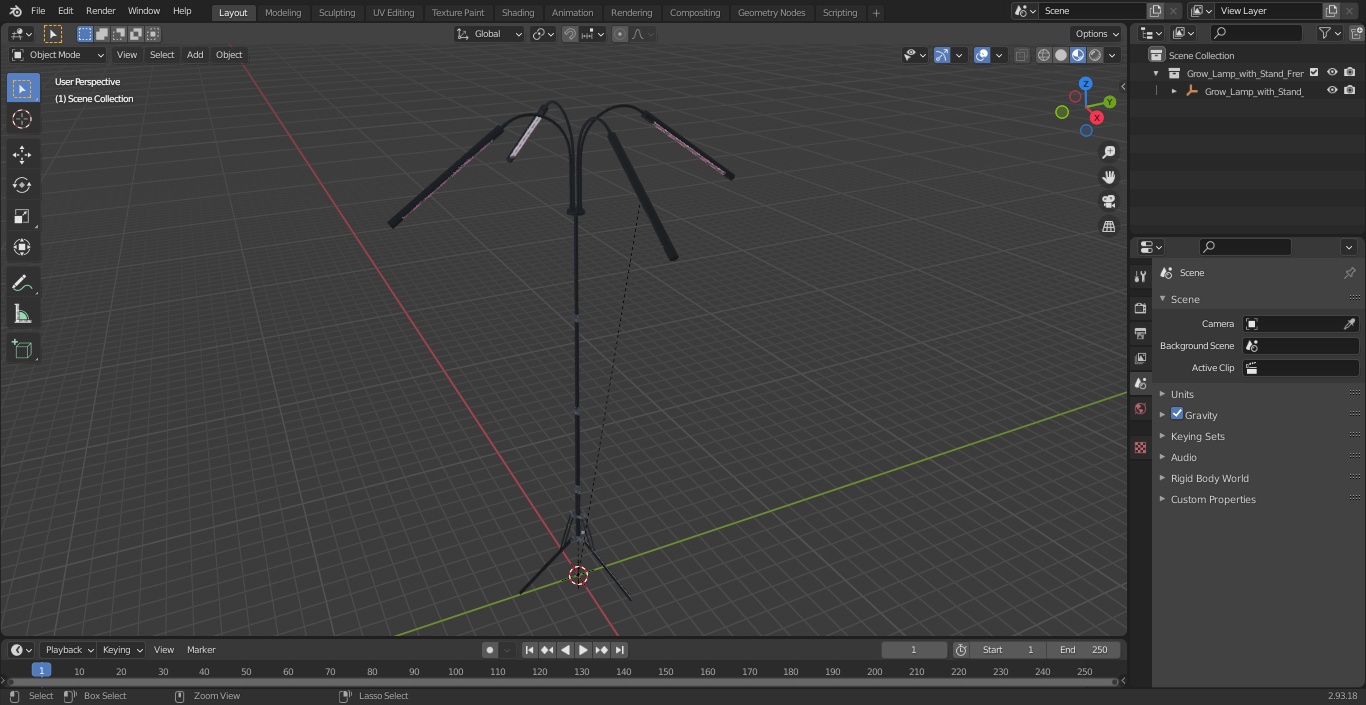The height and width of the screenshot is (705, 1366).
Task: Toggle show gizmo button
Action: tap(942, 55)
